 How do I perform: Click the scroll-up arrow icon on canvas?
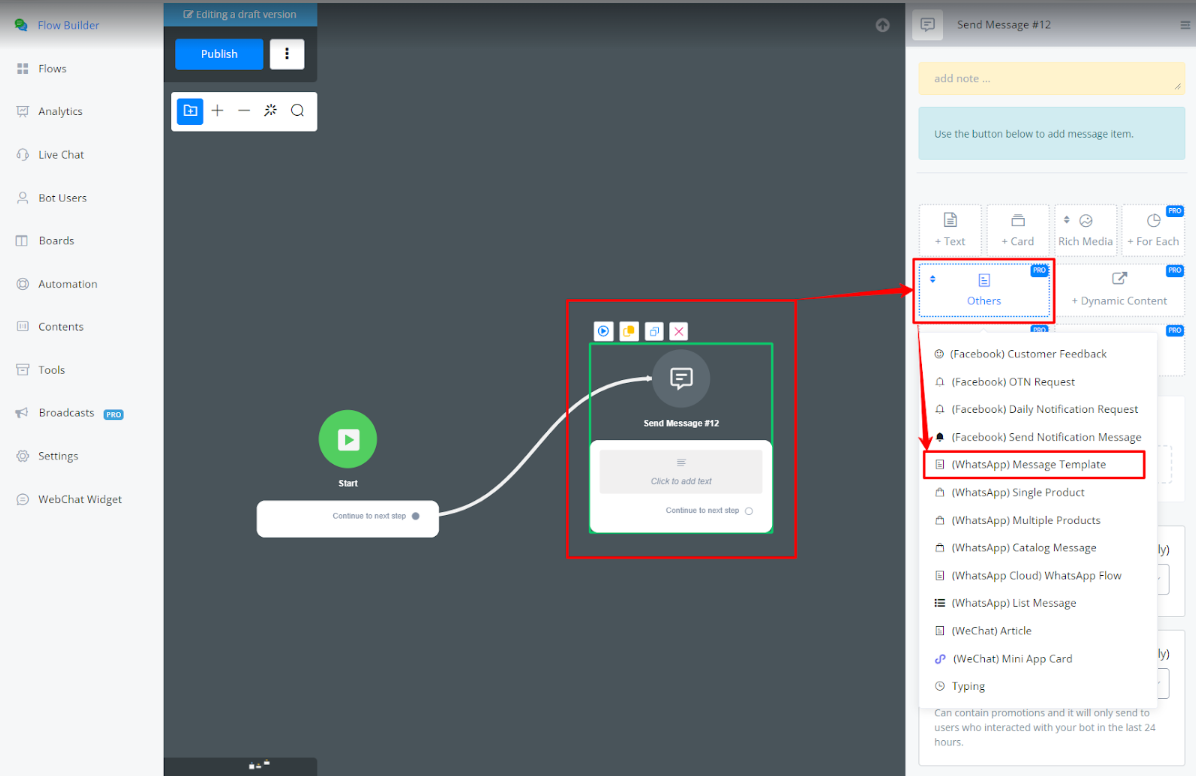pyautogui.click(x=882, y=25)
